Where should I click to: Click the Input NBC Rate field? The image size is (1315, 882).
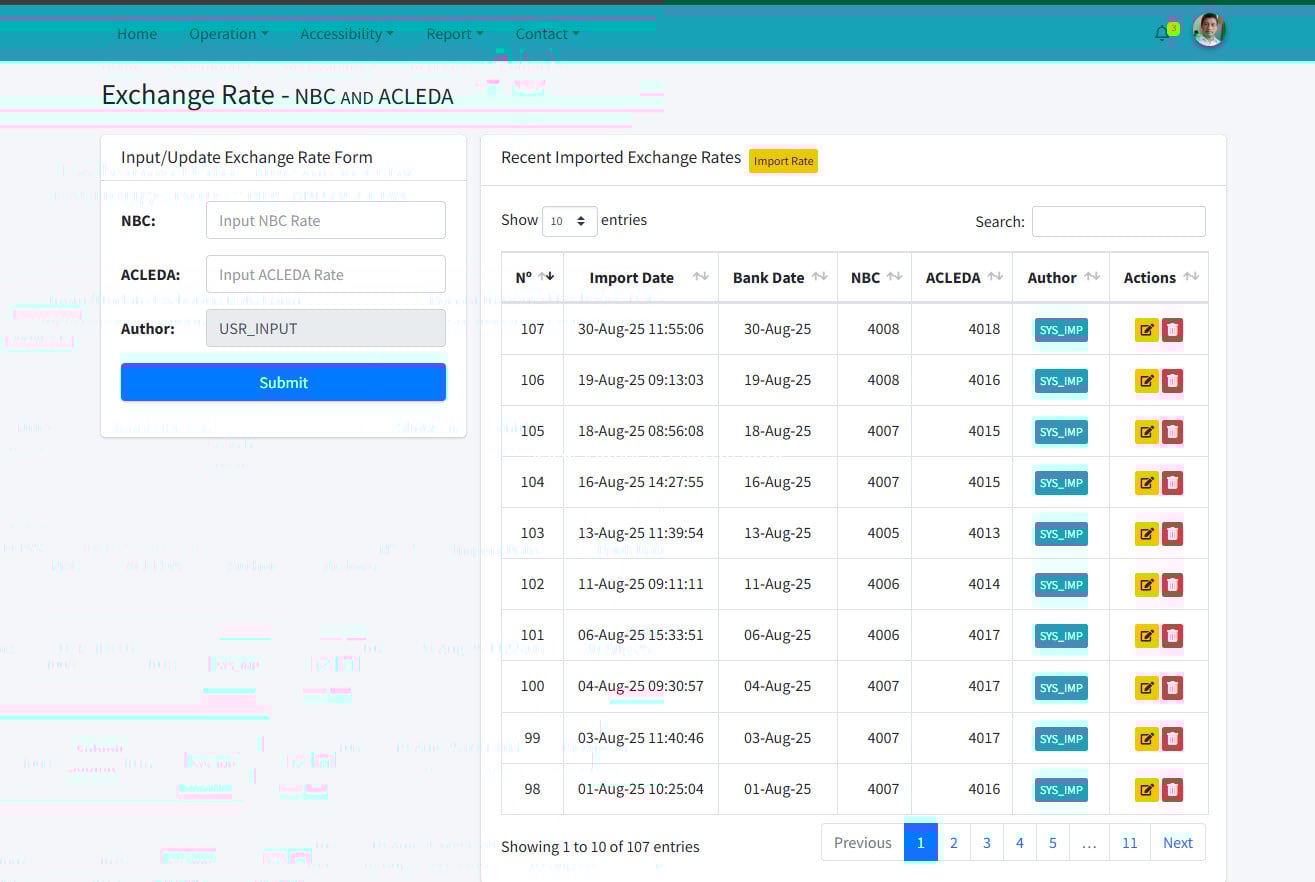[325, 220]
